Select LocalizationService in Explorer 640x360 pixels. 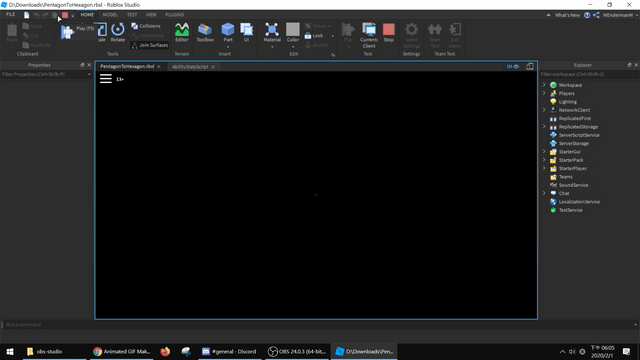click(x=579, y=202)
